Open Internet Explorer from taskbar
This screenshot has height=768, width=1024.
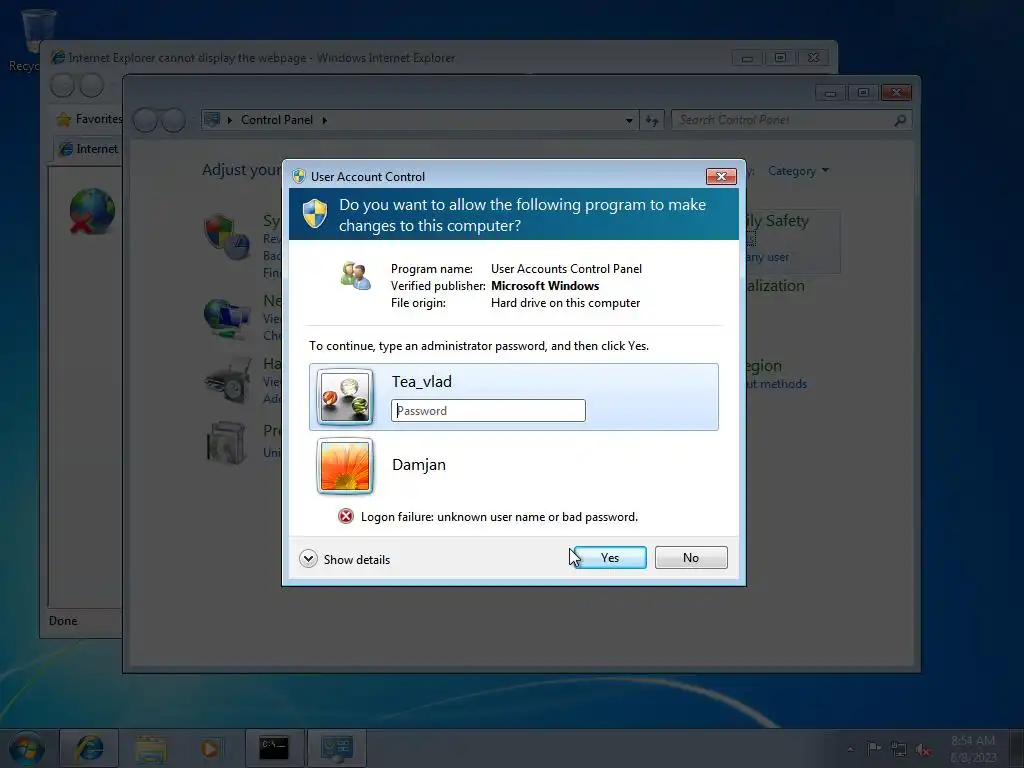tap(89, 748)
